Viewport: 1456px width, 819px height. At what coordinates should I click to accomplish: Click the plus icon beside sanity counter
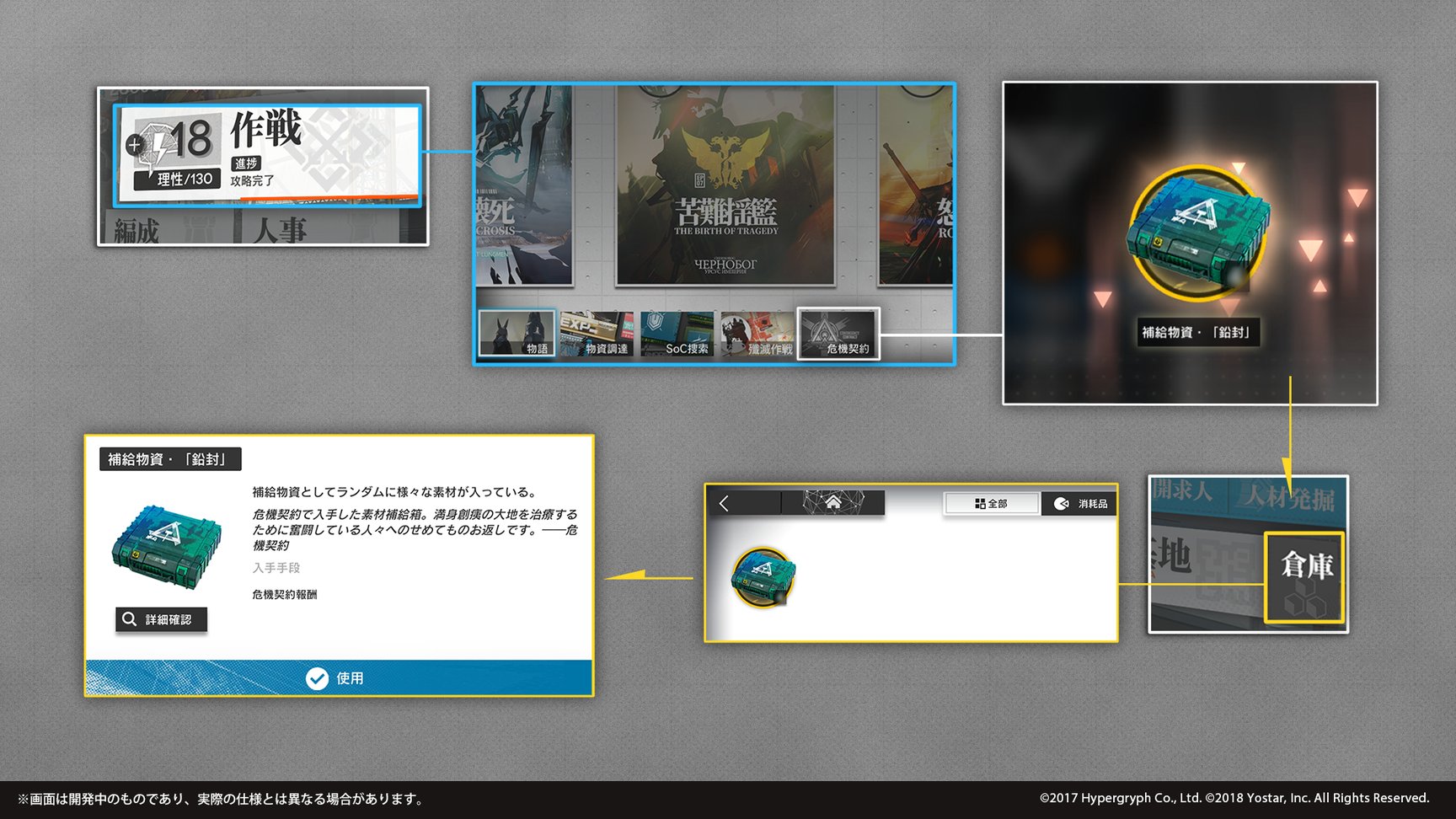tap(134, 145)
